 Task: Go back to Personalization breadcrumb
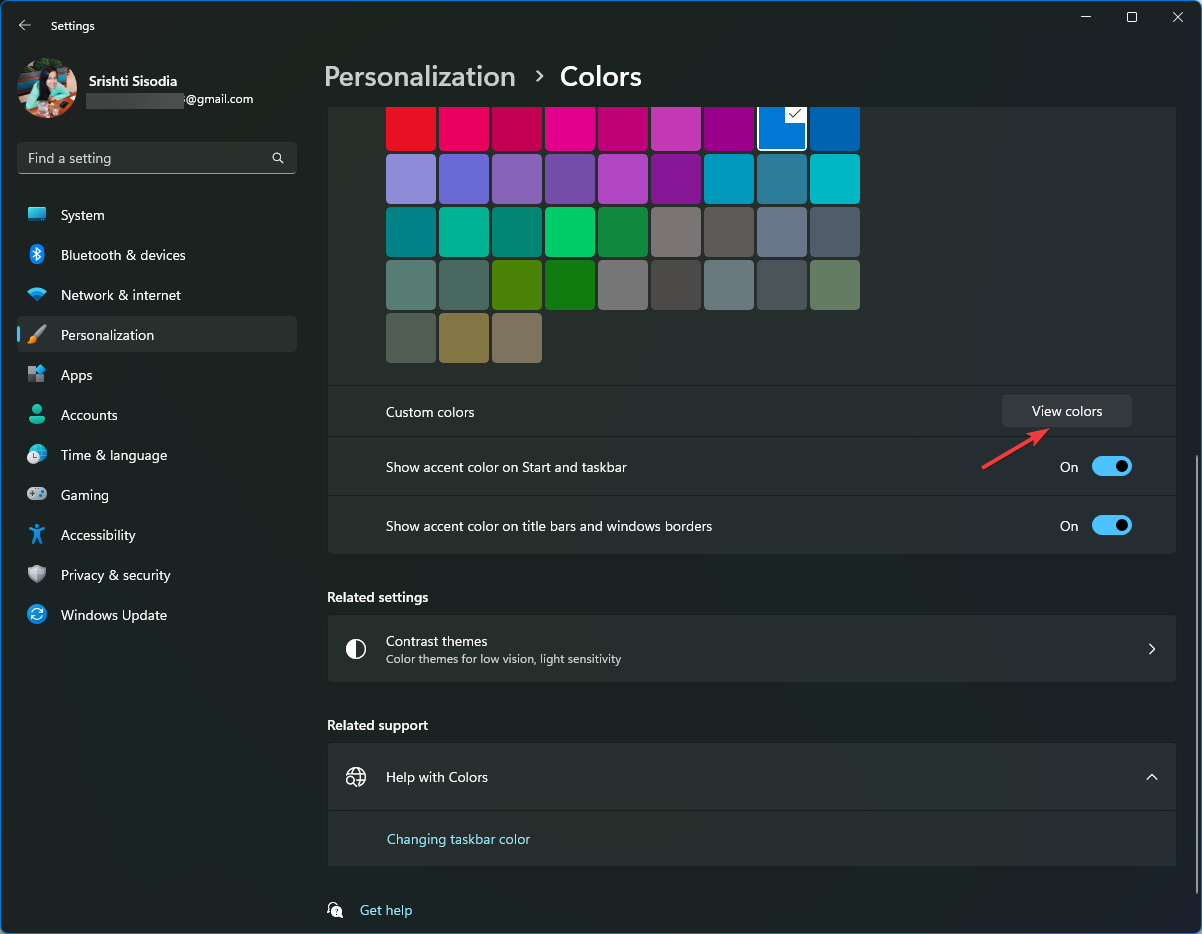(420, 77)
